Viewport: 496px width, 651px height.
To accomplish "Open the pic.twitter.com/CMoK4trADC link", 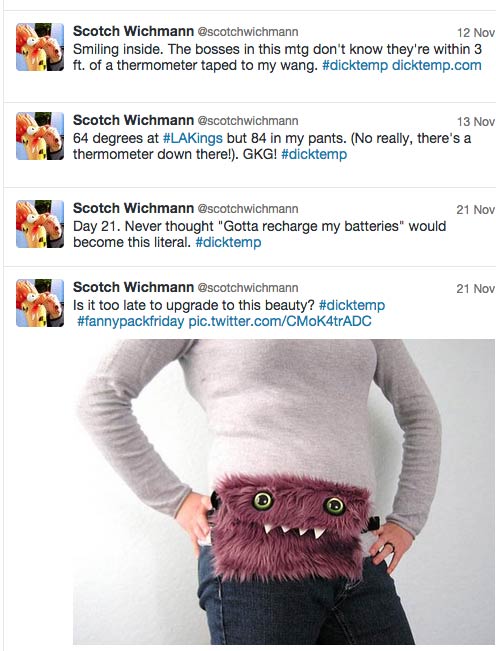I will coord(280,321).
